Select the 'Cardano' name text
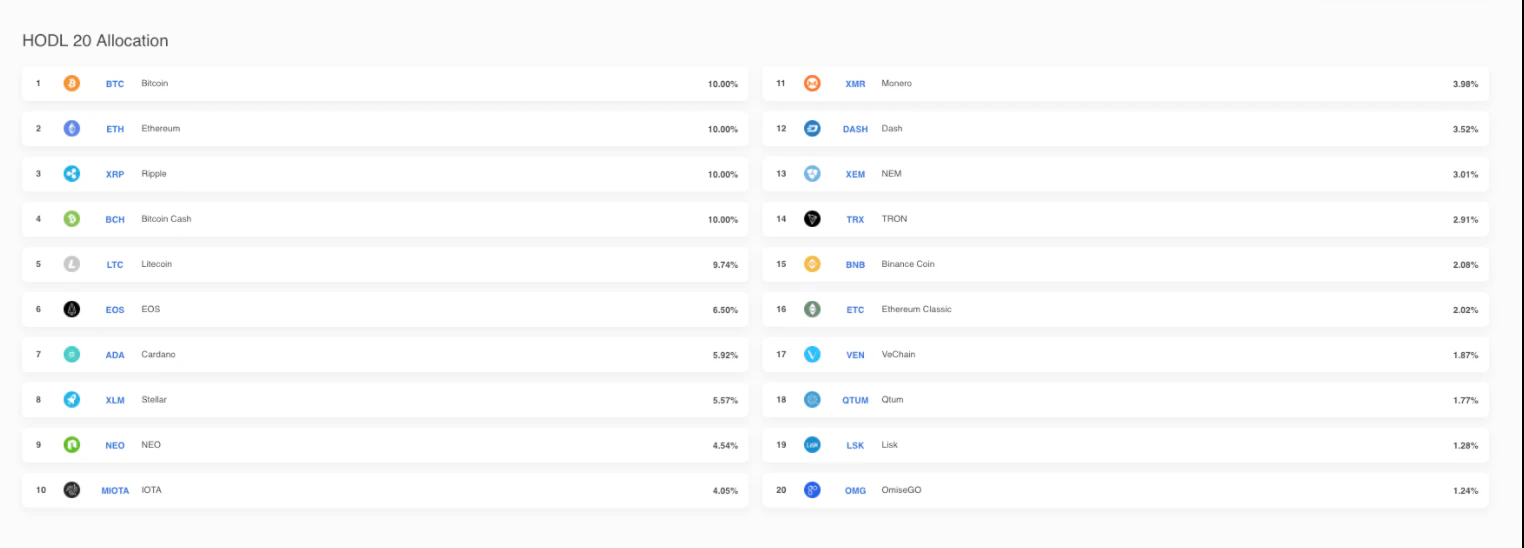Screen dimensions: 1524x548 pos(158,354)
